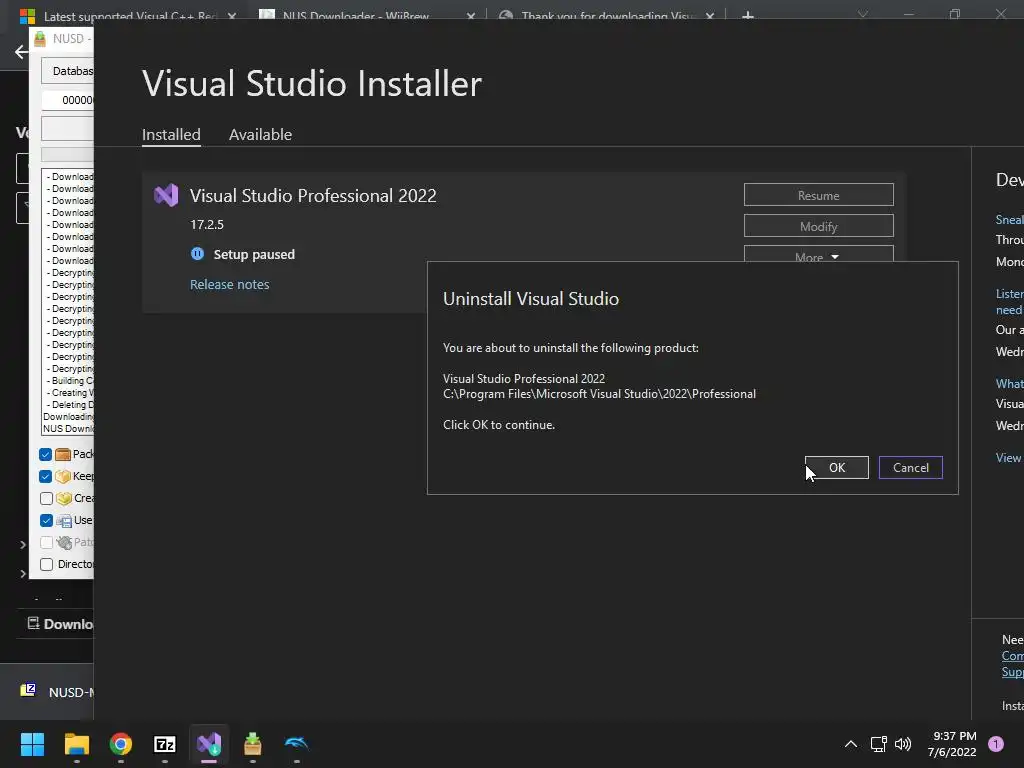Screen dimensions: 1024x768
Task: Click the Setup paused status icon
Action: (x=197, y=254)
